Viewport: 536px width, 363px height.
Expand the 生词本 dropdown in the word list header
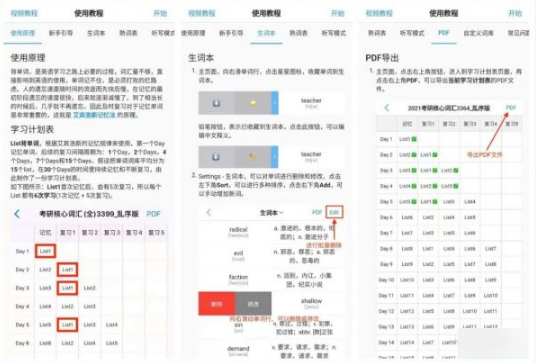click(x=271, y=213)
